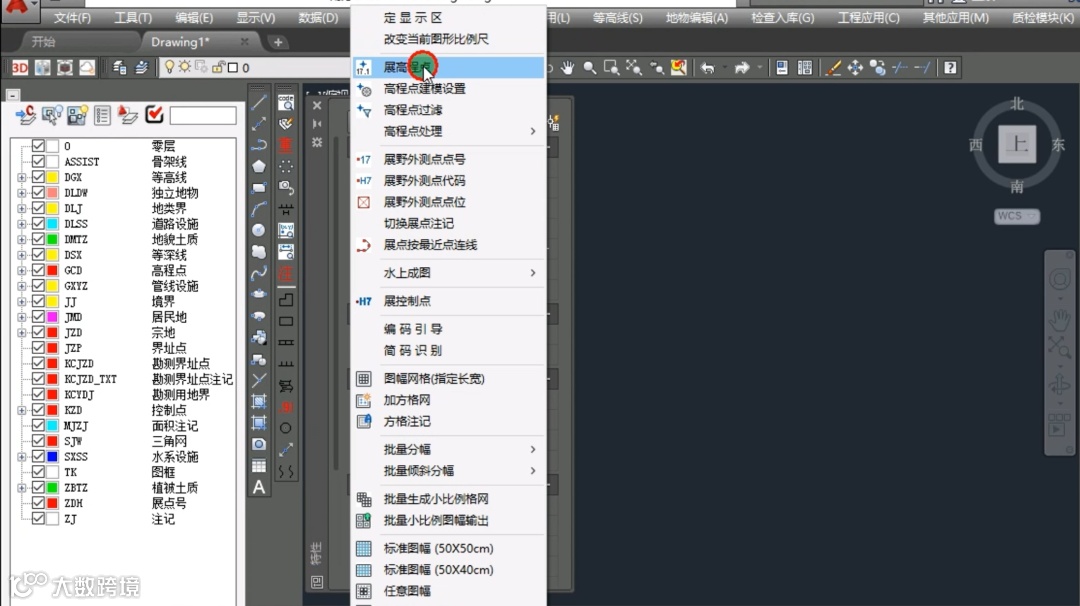
Task: Select the 简码识别 menu entry
Action: point(448,351)
